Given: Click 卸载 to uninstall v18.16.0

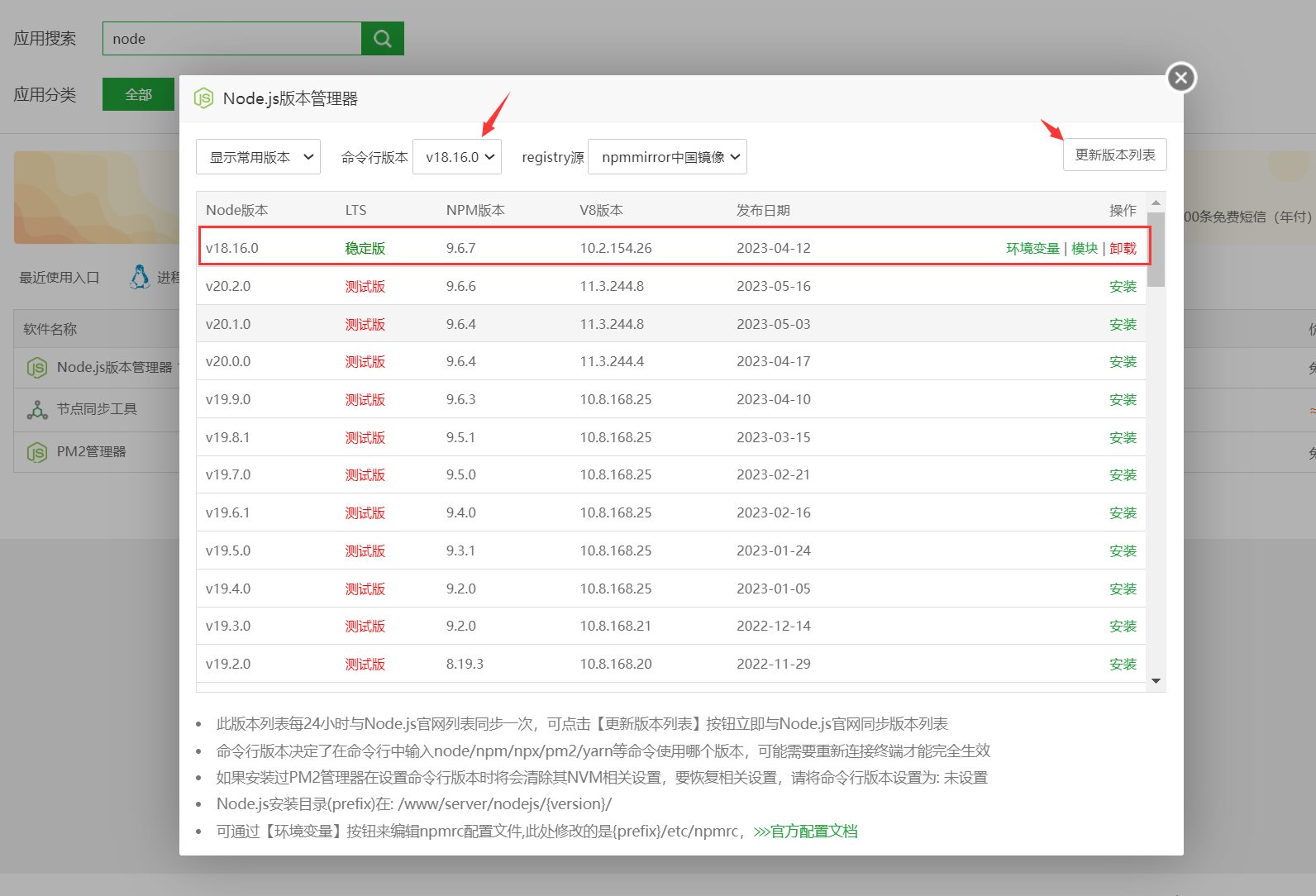Looking at the screenshot, I should click(x=1123, y=249).
